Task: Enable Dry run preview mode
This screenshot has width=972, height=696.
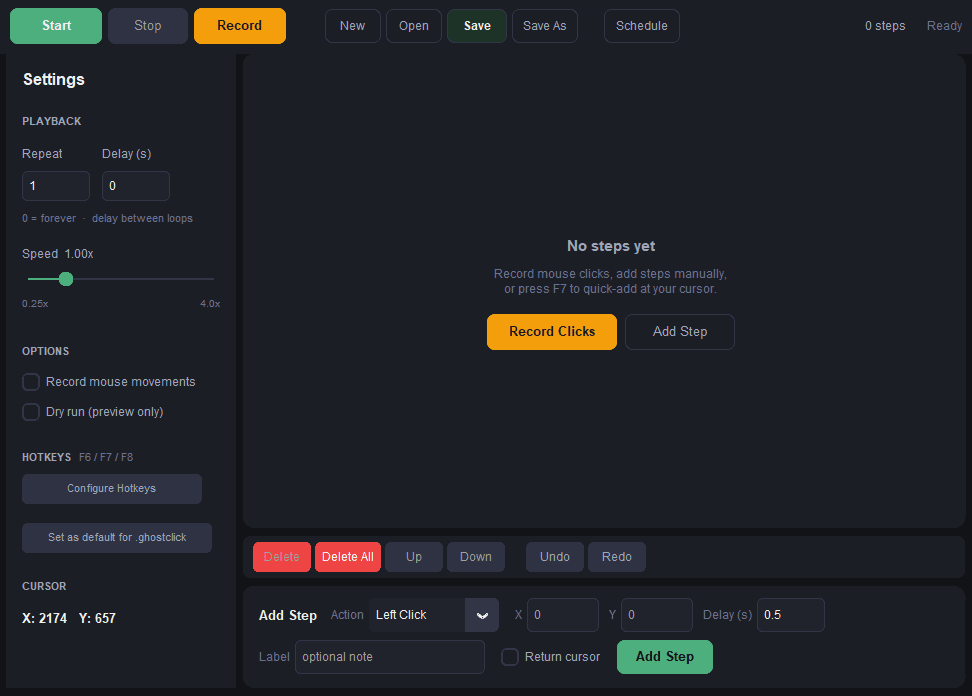Action: tap(30, 411)
